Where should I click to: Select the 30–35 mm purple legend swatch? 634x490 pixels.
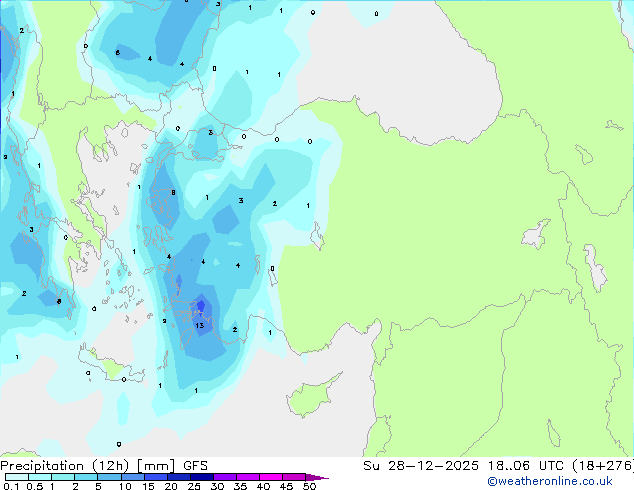point(225,477)
